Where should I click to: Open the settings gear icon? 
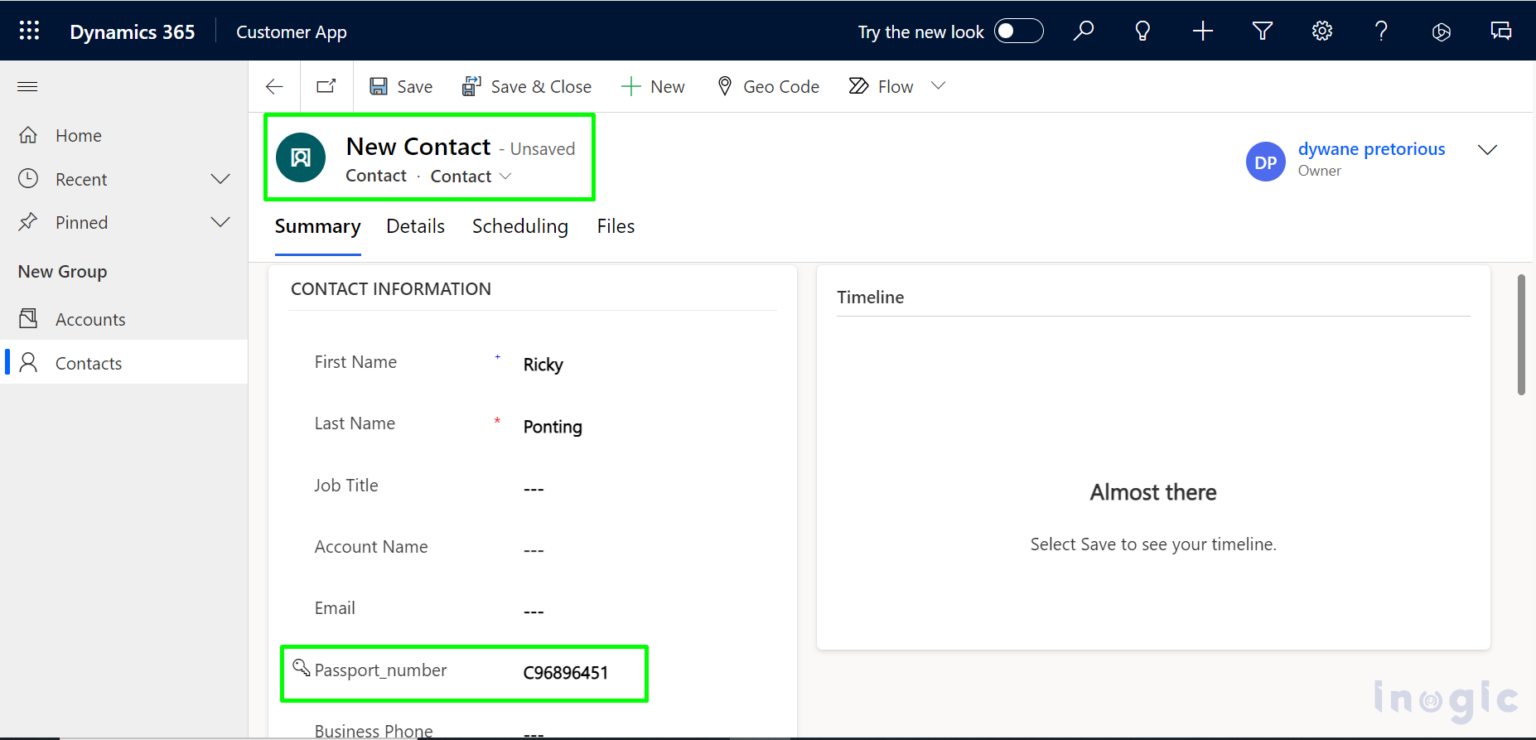point(1322,31)
